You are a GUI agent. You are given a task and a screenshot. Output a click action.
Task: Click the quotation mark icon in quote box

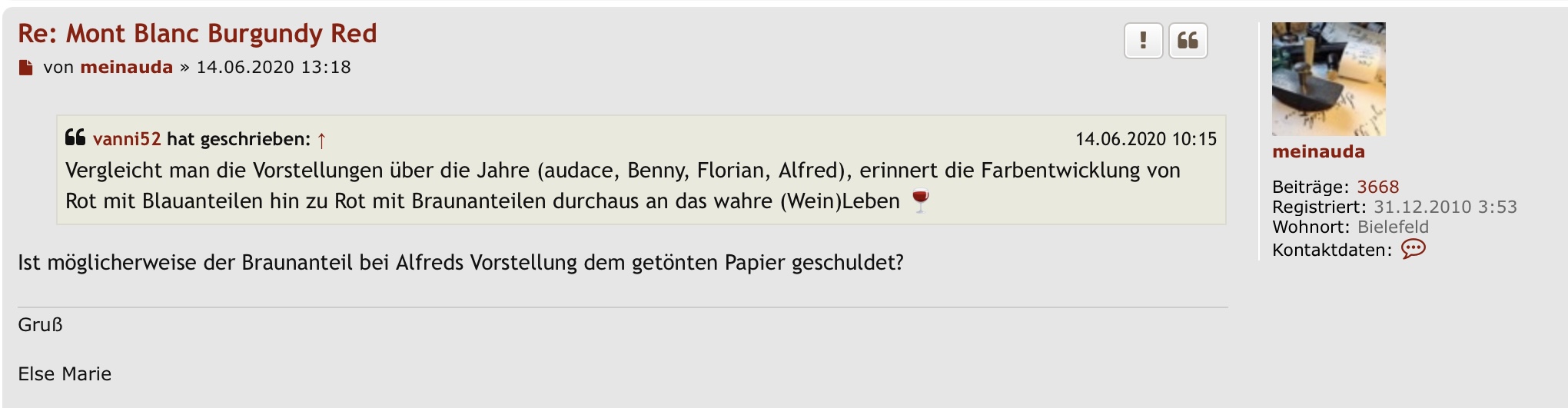[75, 138]
